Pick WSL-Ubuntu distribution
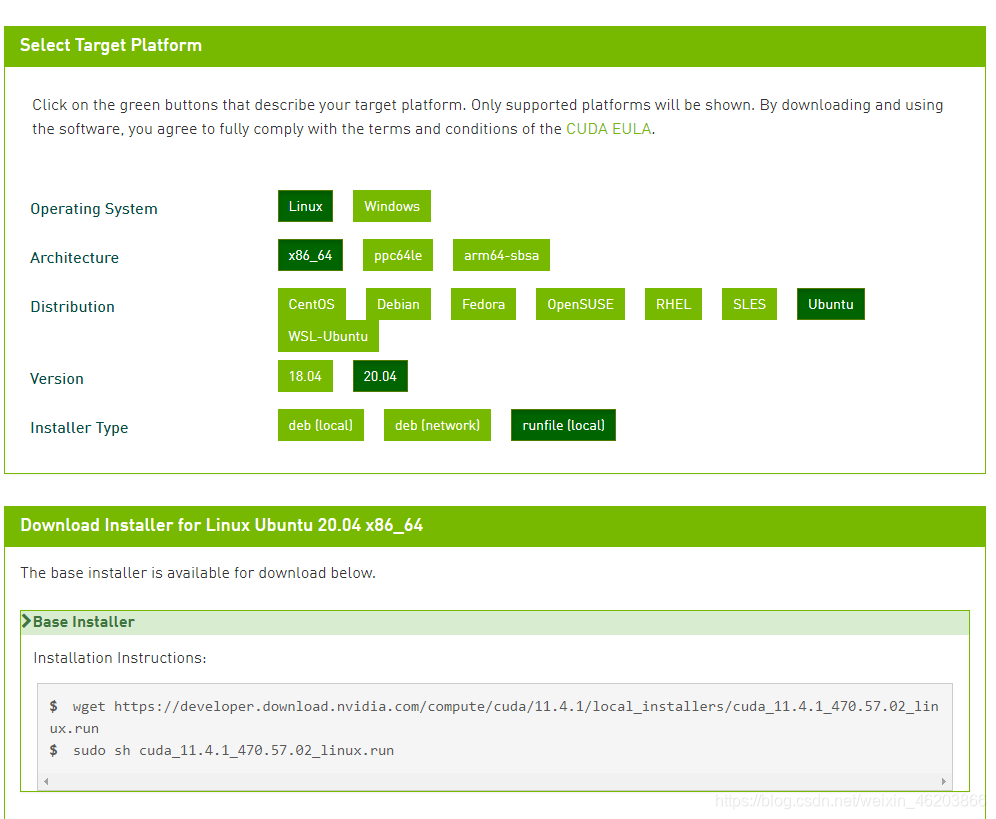The image size is (996, 819). point(328,335)
